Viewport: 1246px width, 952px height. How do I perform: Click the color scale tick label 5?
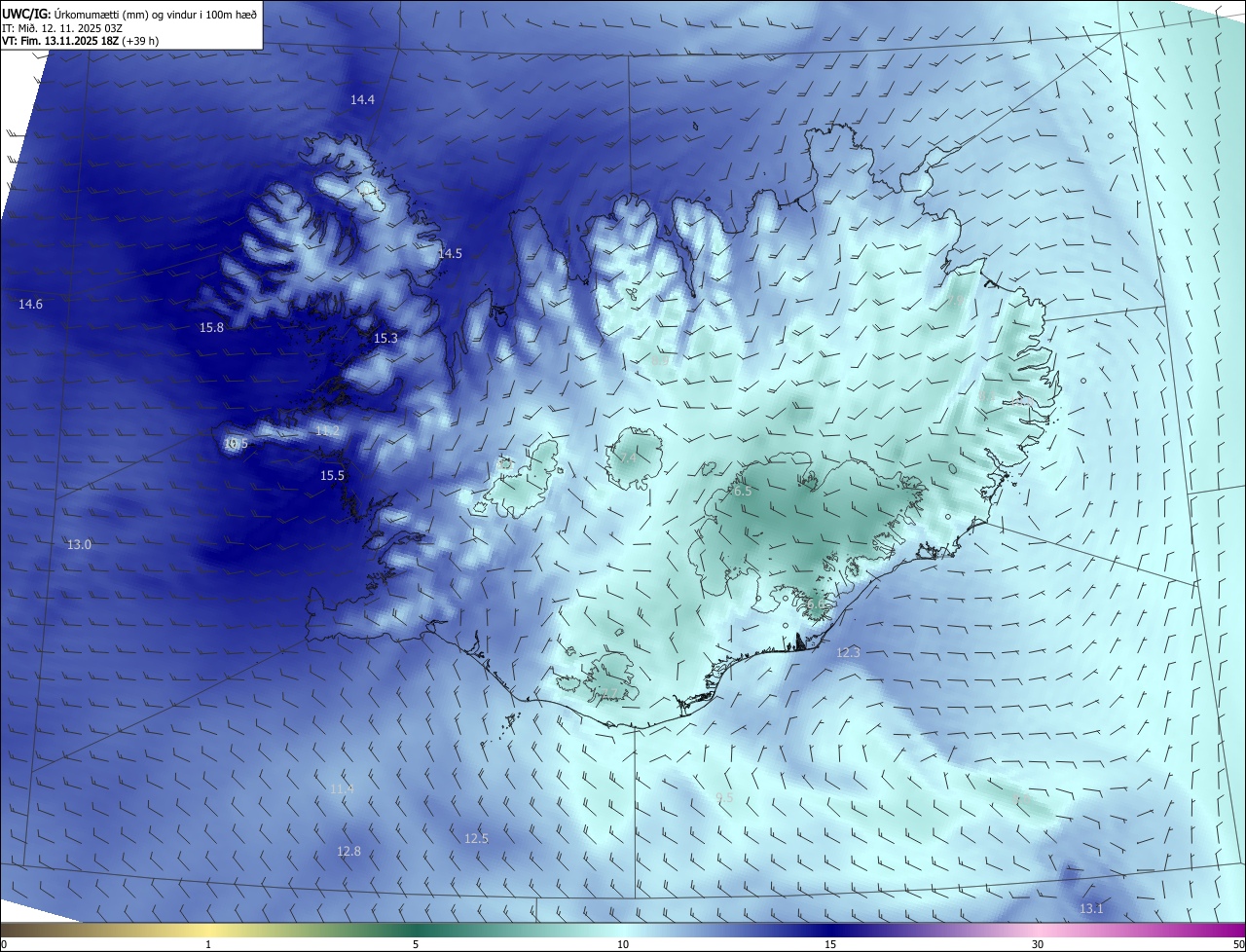pos(416,944)
